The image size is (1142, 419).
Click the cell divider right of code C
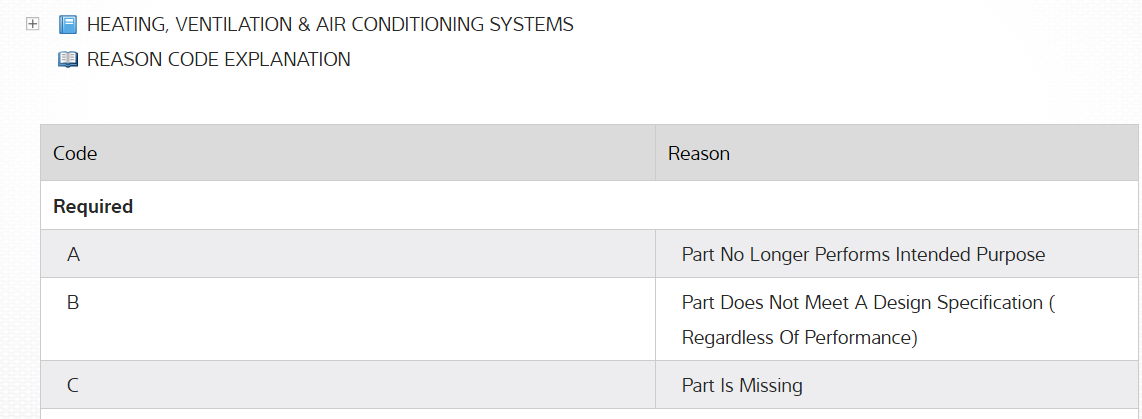[655, 385]
